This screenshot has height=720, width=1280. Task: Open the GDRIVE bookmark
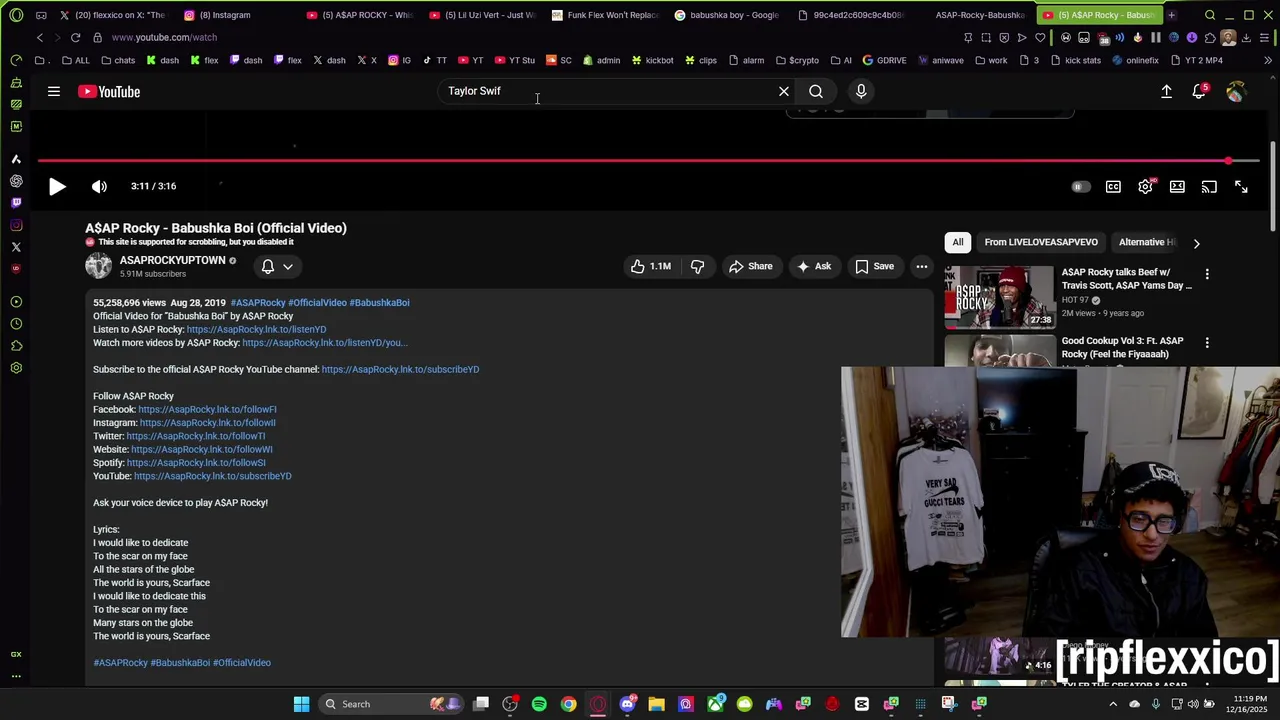point(884,60)
